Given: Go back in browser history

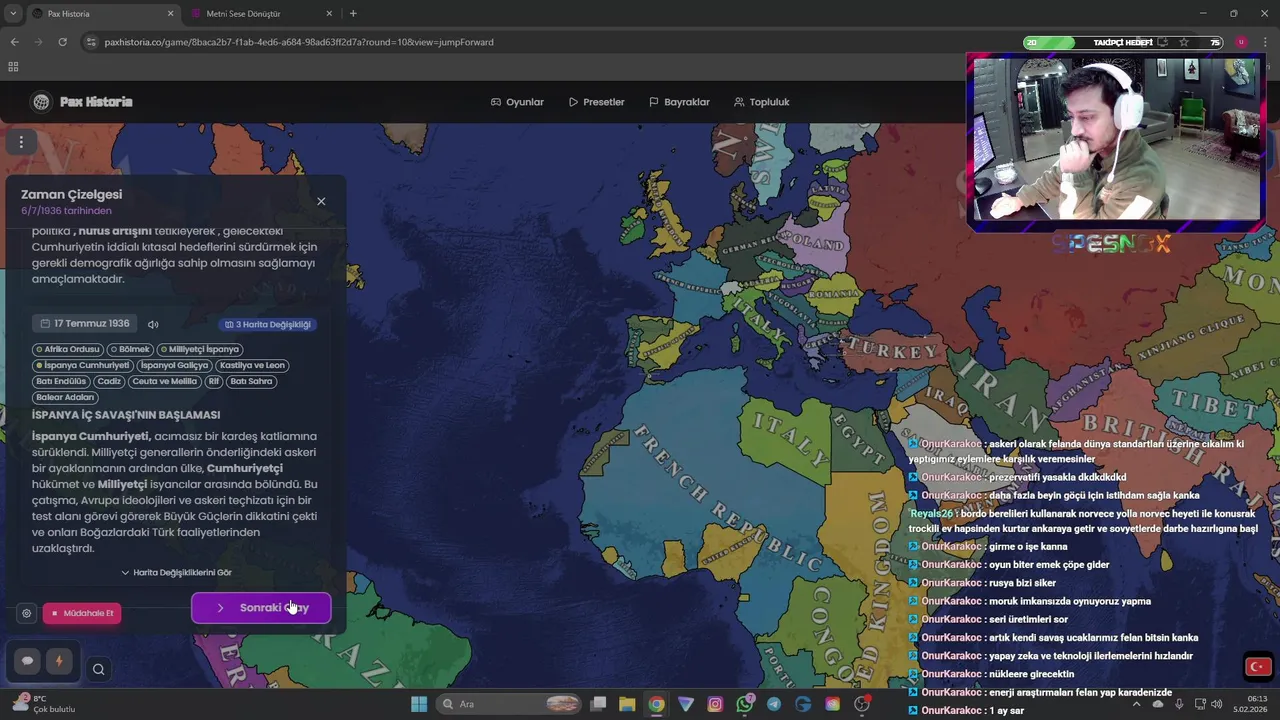Looking at the screenshot, I should click(x=14, y=42).
